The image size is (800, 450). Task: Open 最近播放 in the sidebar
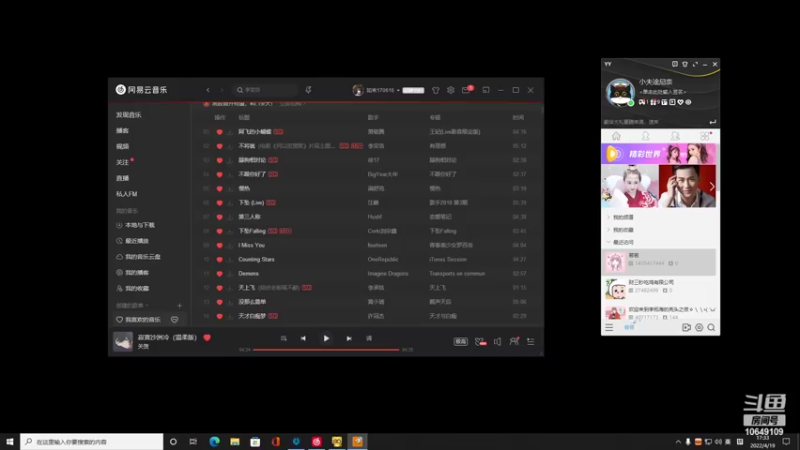pyautogui.click(x=133, y=241)
